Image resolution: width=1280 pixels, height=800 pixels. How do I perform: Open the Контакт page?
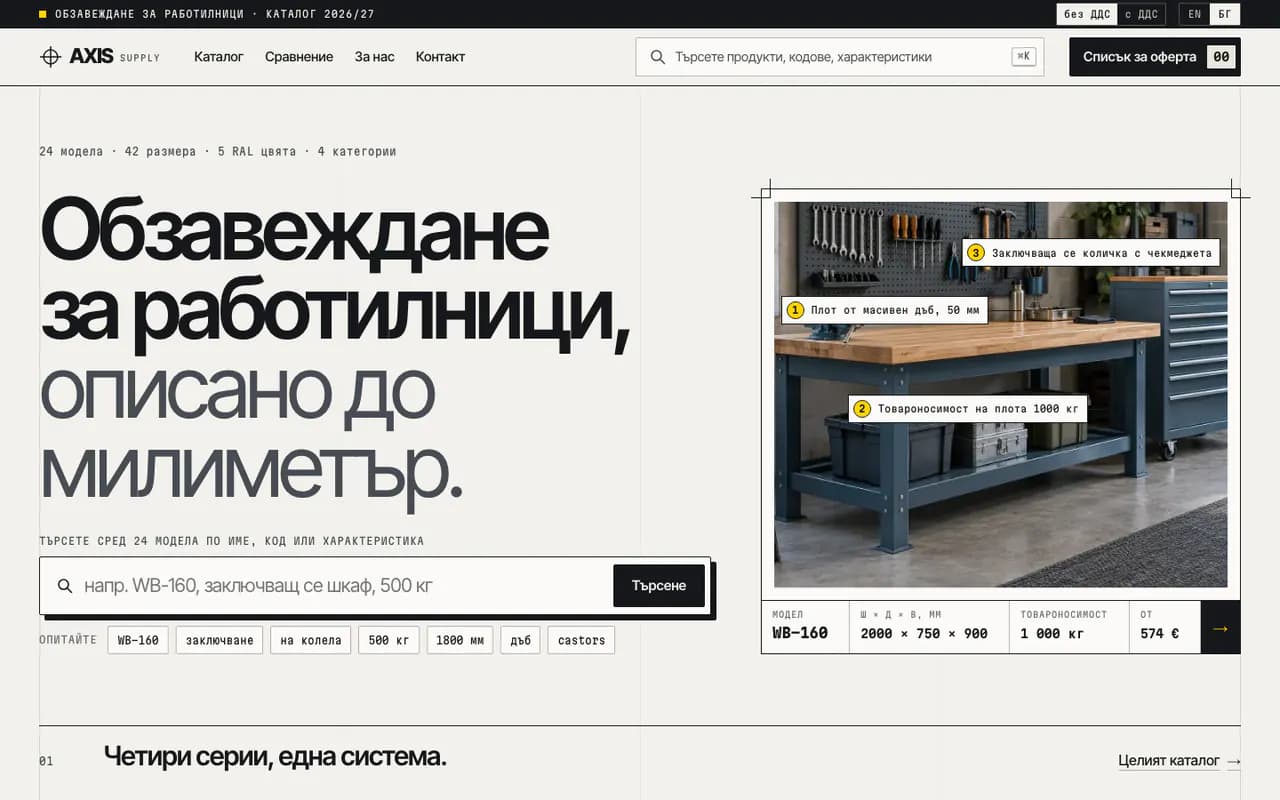[440, 57]
